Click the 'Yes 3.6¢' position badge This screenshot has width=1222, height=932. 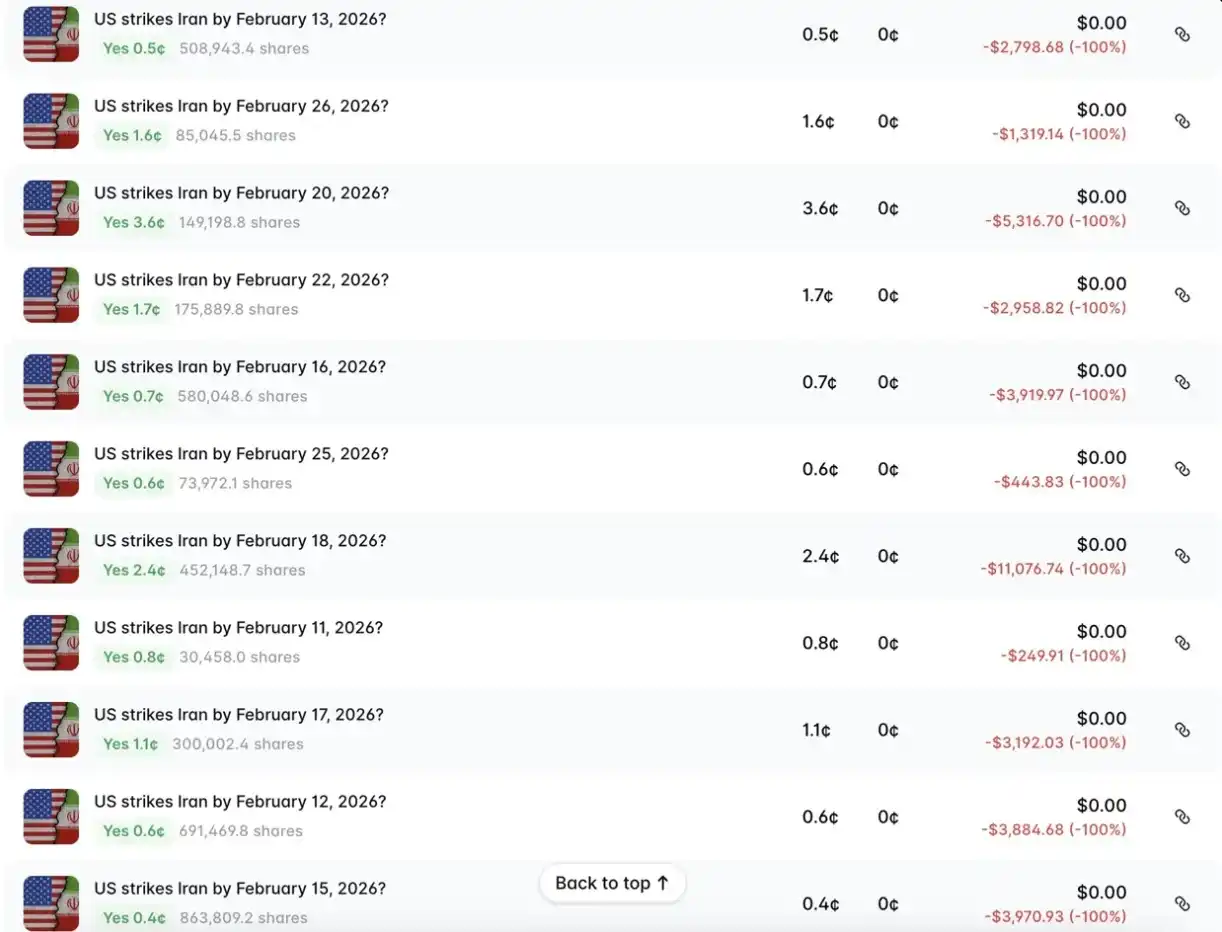(x=134, y=223)
